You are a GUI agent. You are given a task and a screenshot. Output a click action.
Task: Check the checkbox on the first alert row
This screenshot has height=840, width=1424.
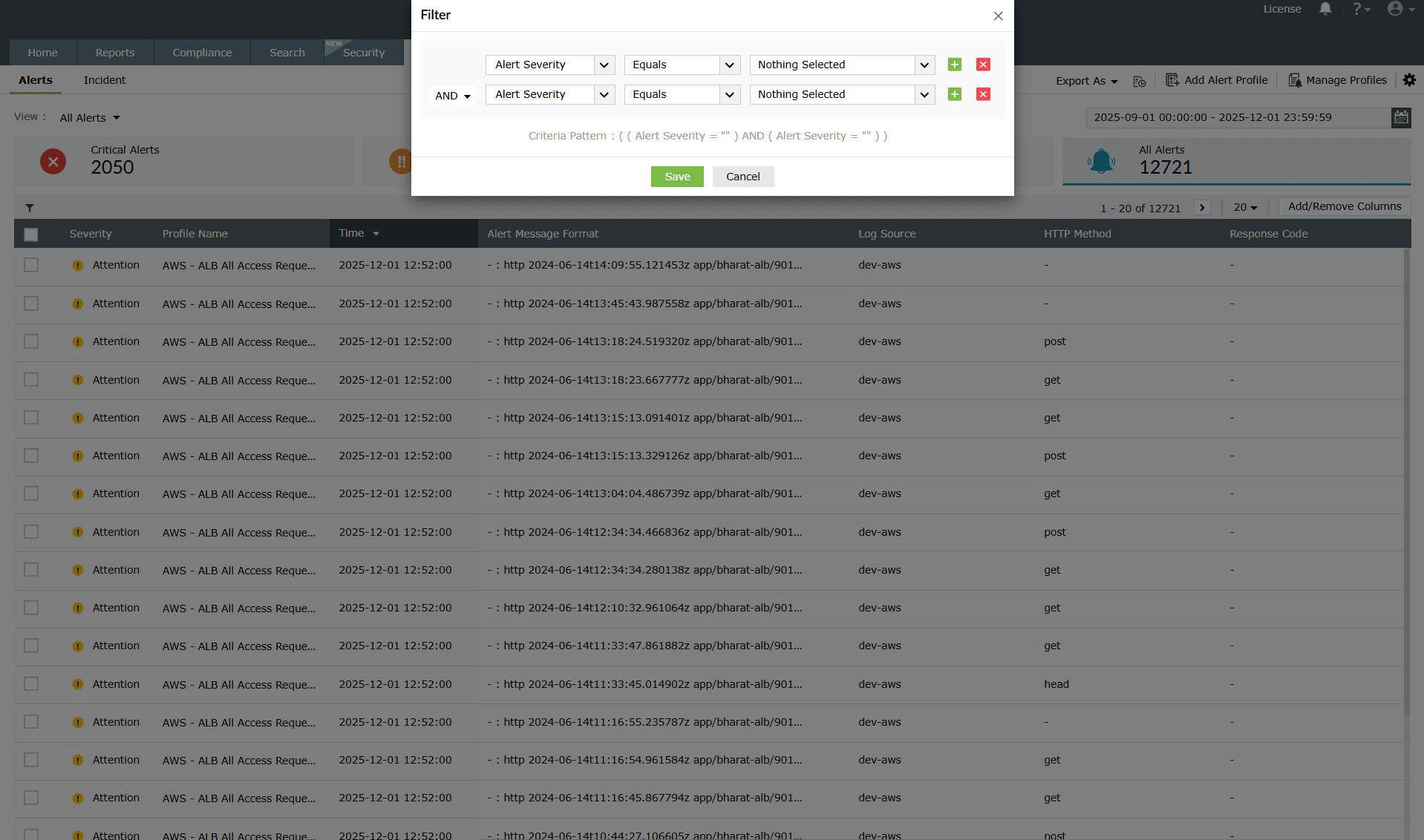pos(30,264)
